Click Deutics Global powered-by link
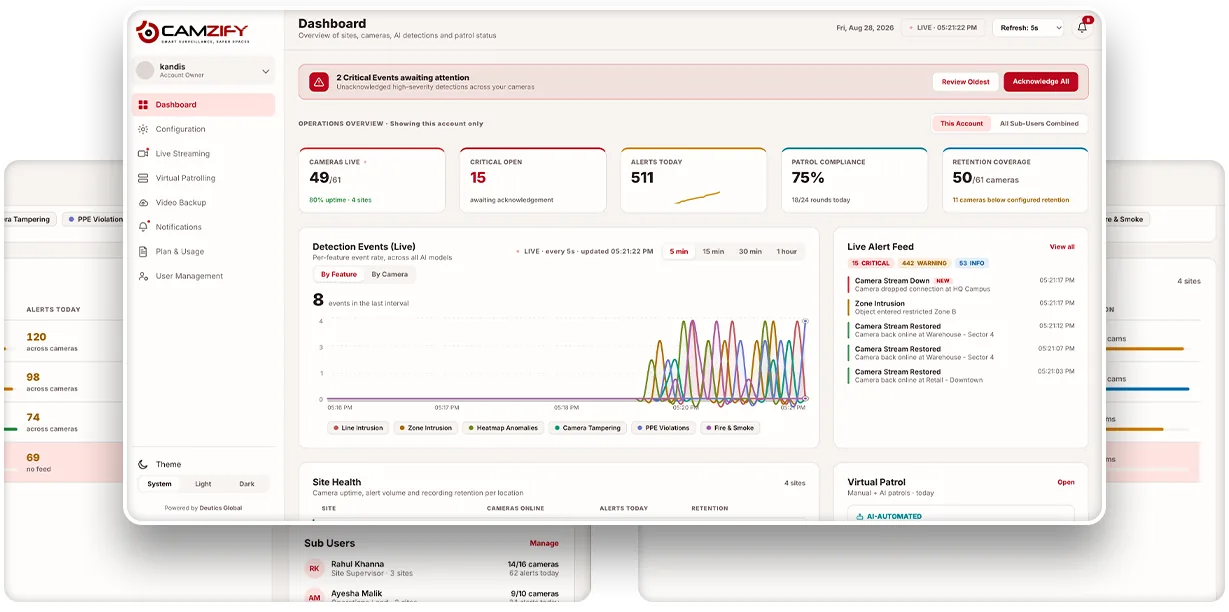This screenshot has width=1229, height=612. tap(220, 508)
